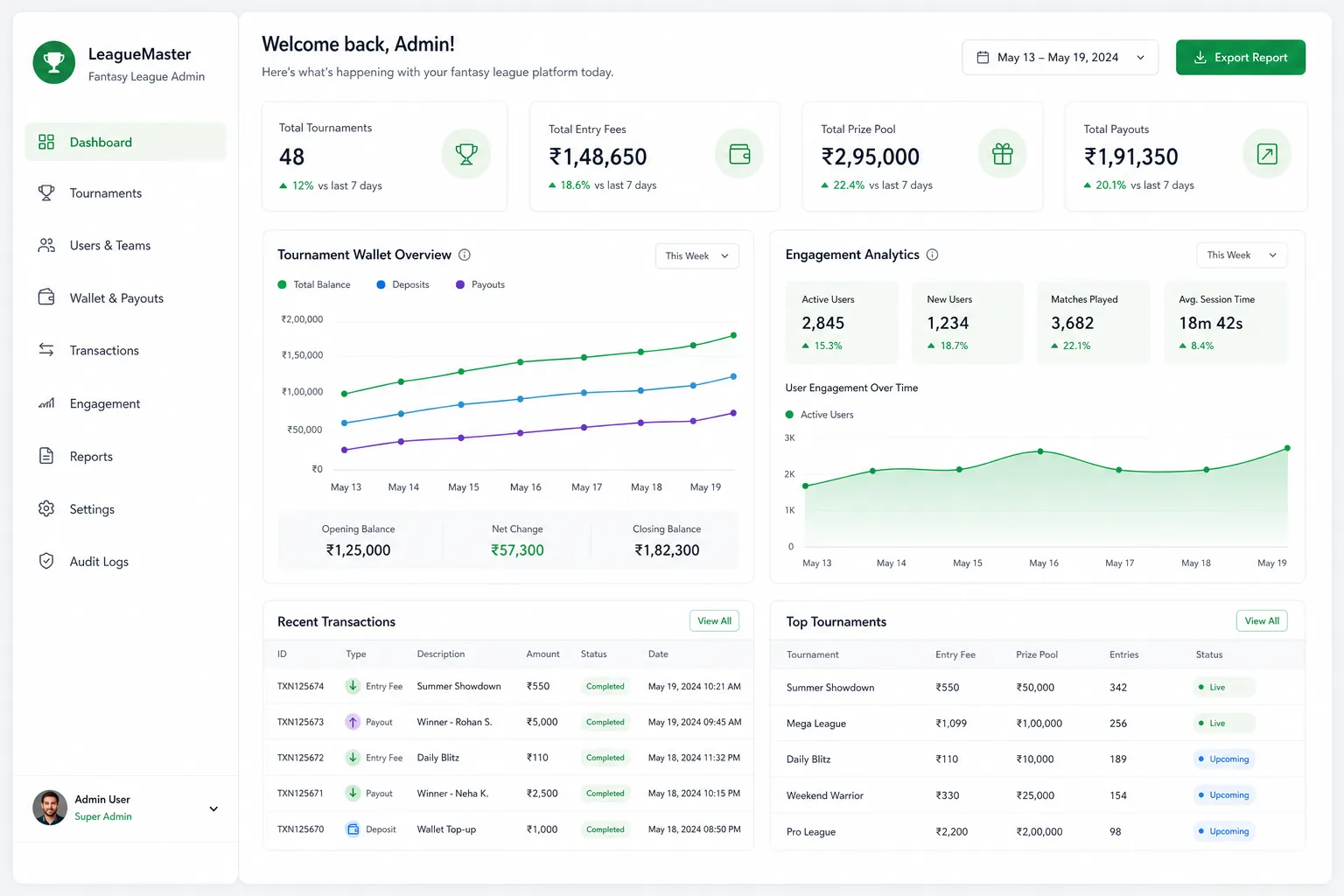Click the Total Prize Pool gift icon
Viewport: 1344px width, 896px height.
tap(1003, 154)
